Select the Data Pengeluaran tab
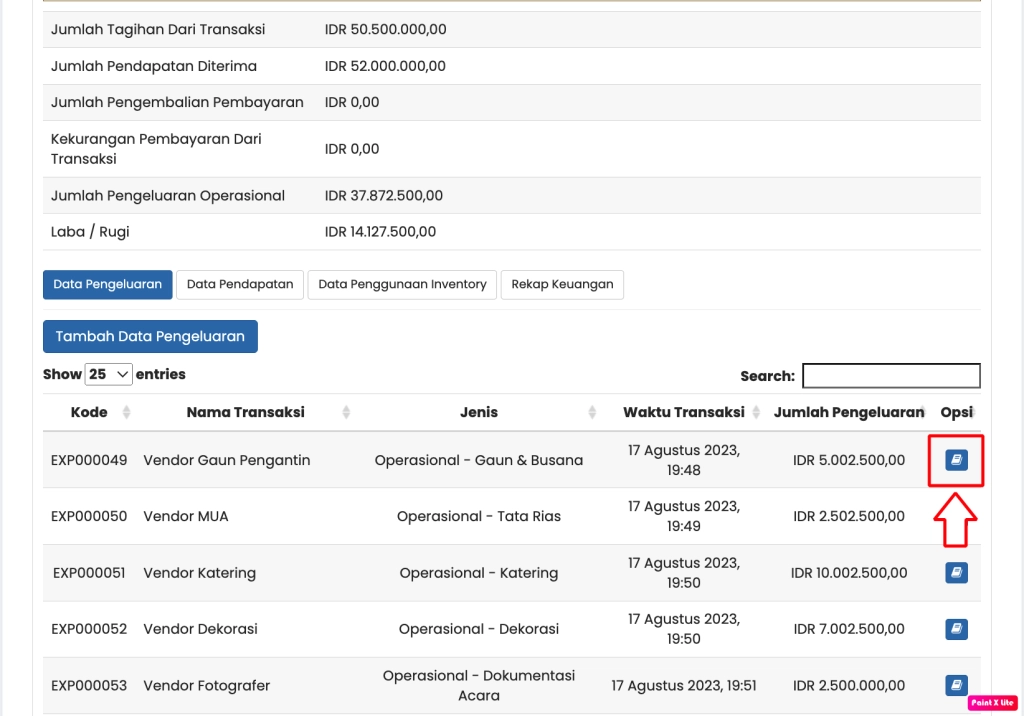The width and height of the screenshot is (1024, 716). pyautogui.click(x=108, y=284)
